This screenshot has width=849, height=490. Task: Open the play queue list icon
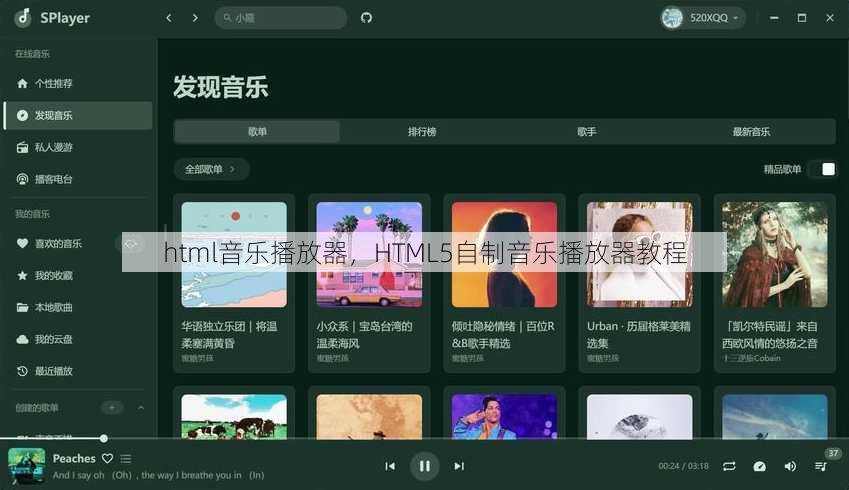821,466
